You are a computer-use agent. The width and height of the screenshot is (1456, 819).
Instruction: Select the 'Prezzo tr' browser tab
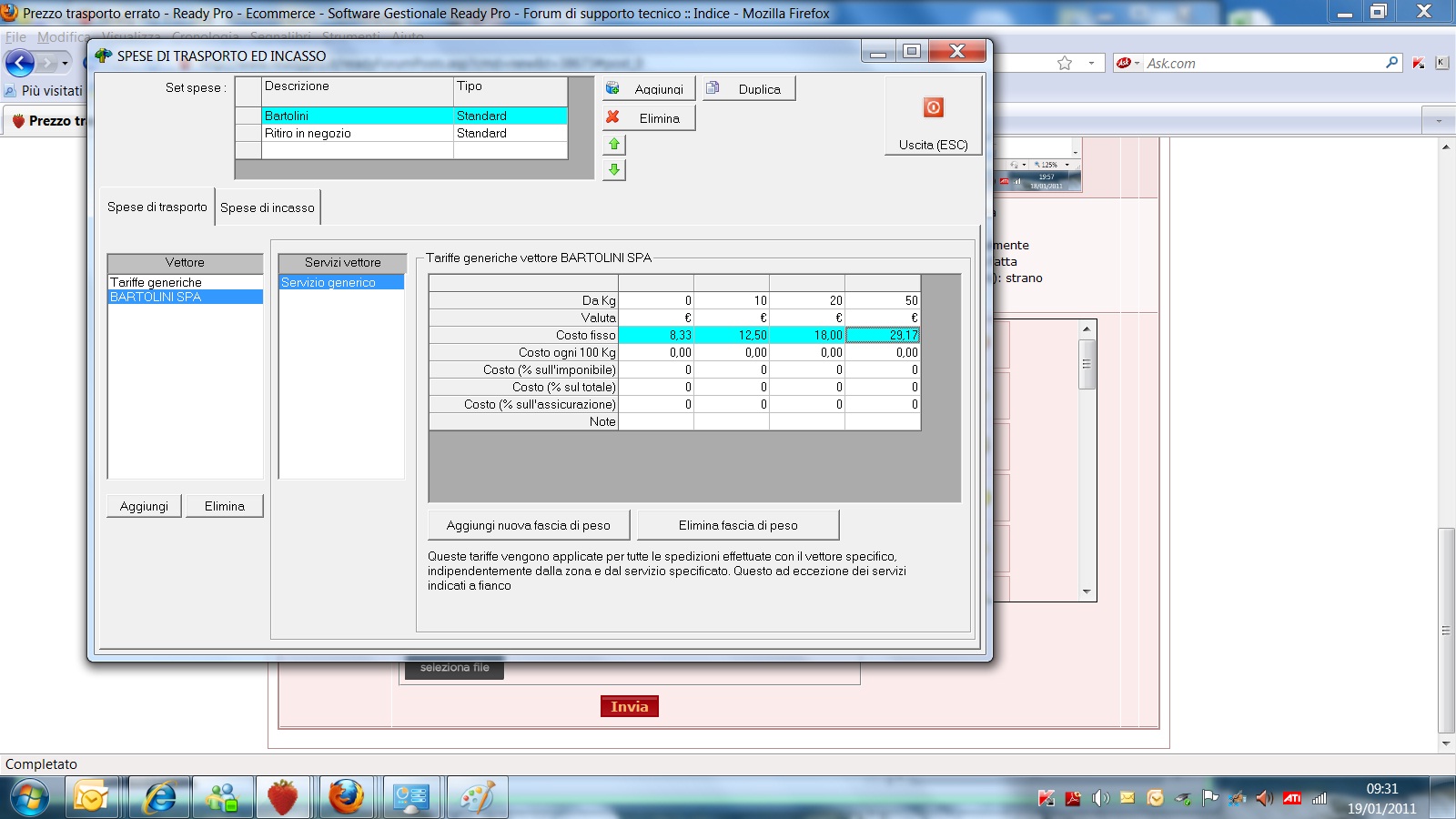point(47,120)
